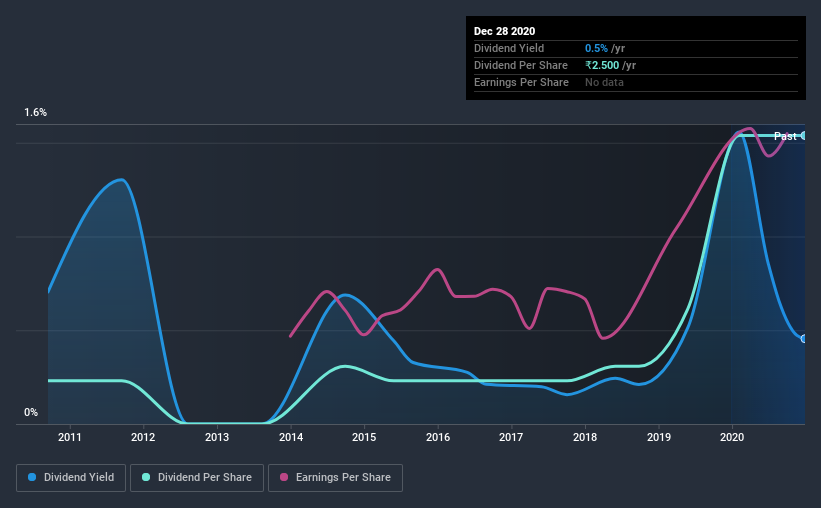821x508 pixels.
Task: Click the Past label on the chart
Action: coord(785,136)
